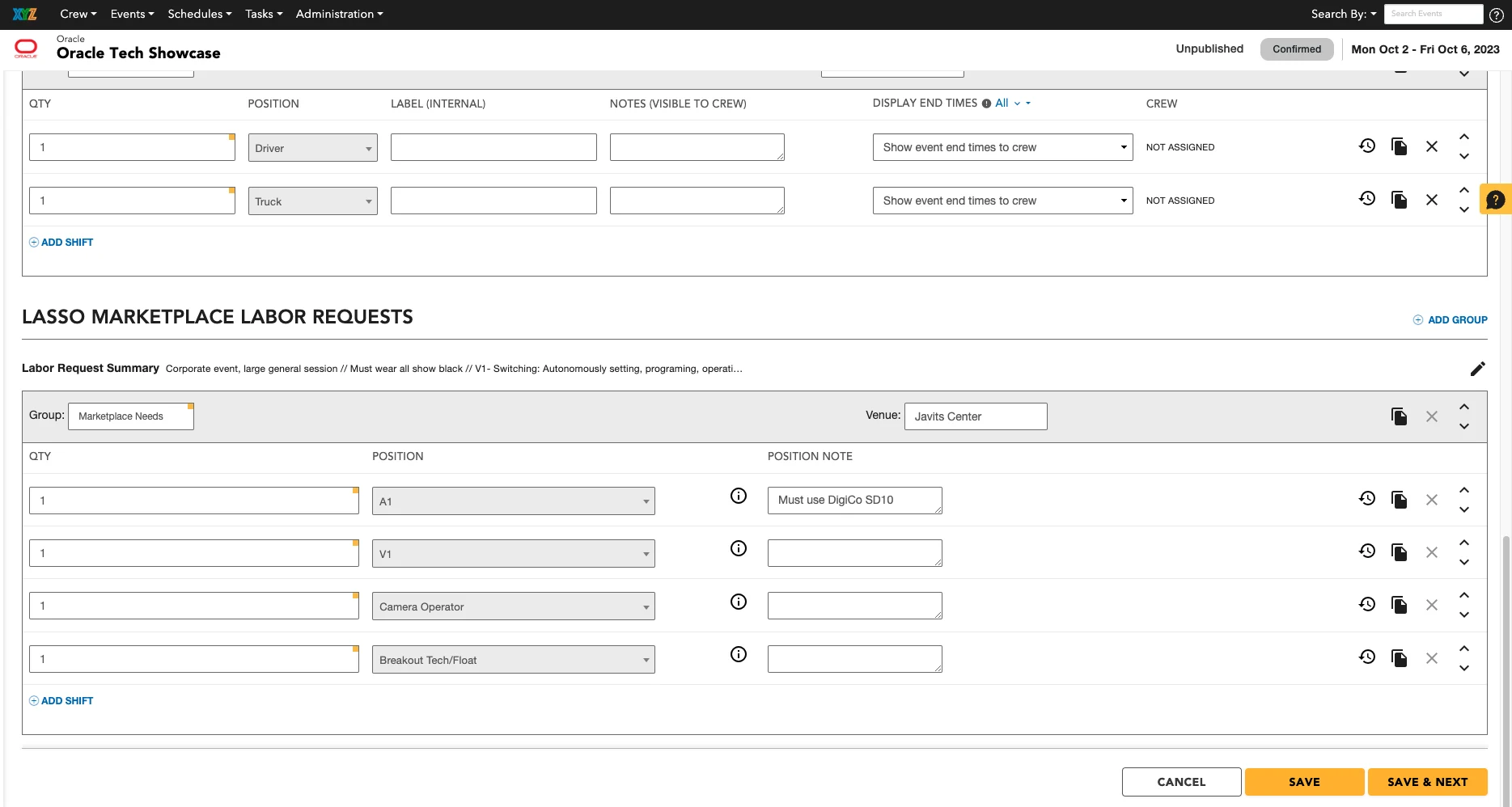Click the Confirmed status button
1512x807 pixels.
1297,49
